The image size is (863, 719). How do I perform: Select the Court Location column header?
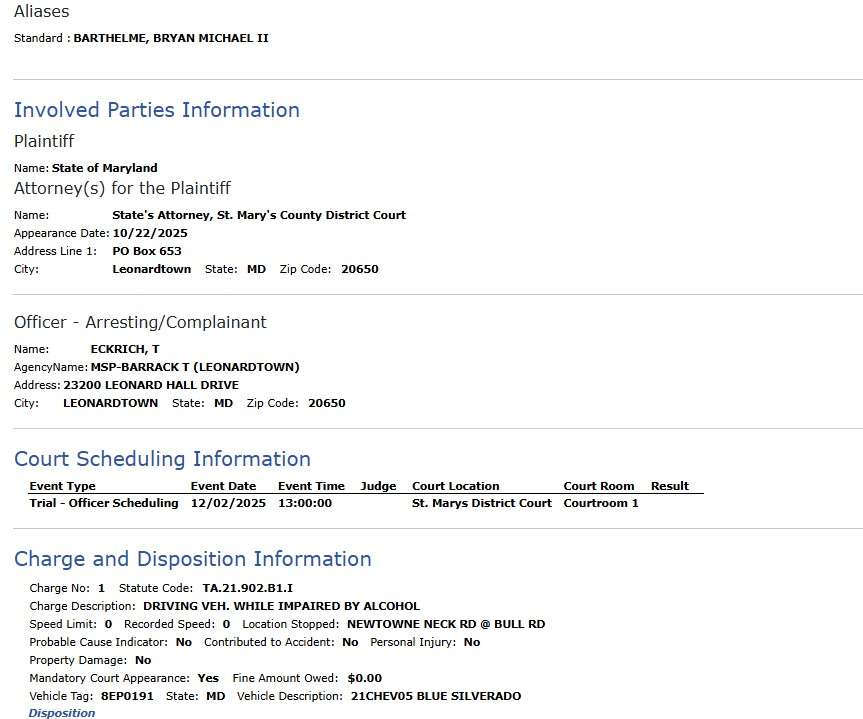(455, 486)
